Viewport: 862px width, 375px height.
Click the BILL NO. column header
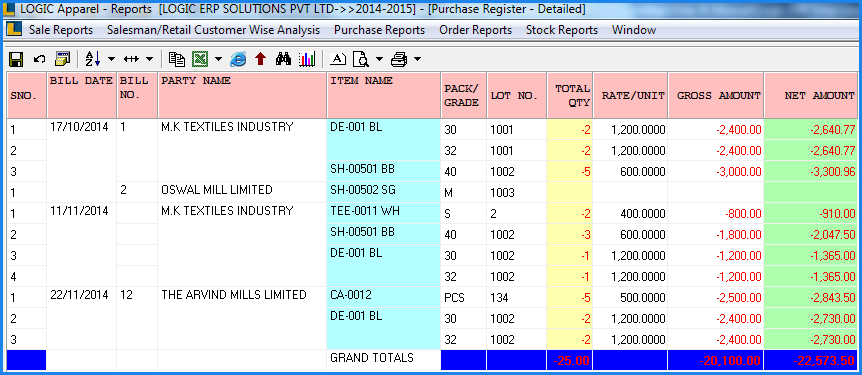click(x=137, y=95)
